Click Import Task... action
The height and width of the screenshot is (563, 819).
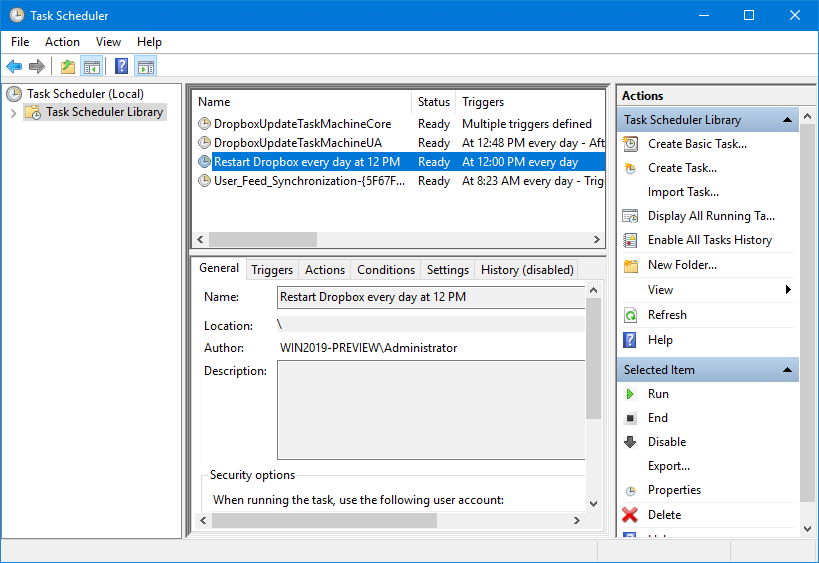tap(683, 192)
